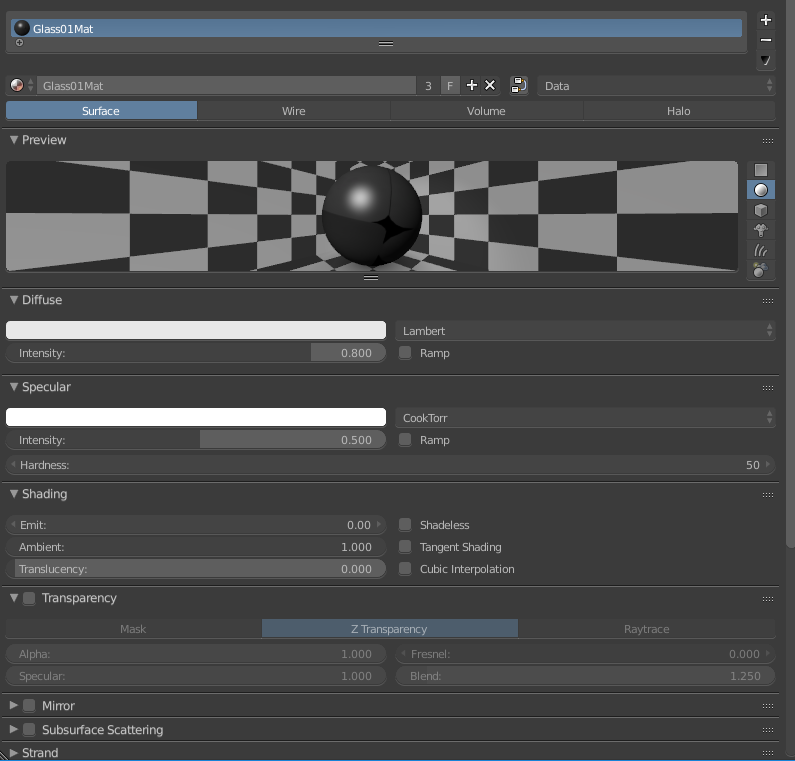Viewport: 795px width, 761px height.
Task: Open the material specials down-arrow menu
Action: coord(766,60)
